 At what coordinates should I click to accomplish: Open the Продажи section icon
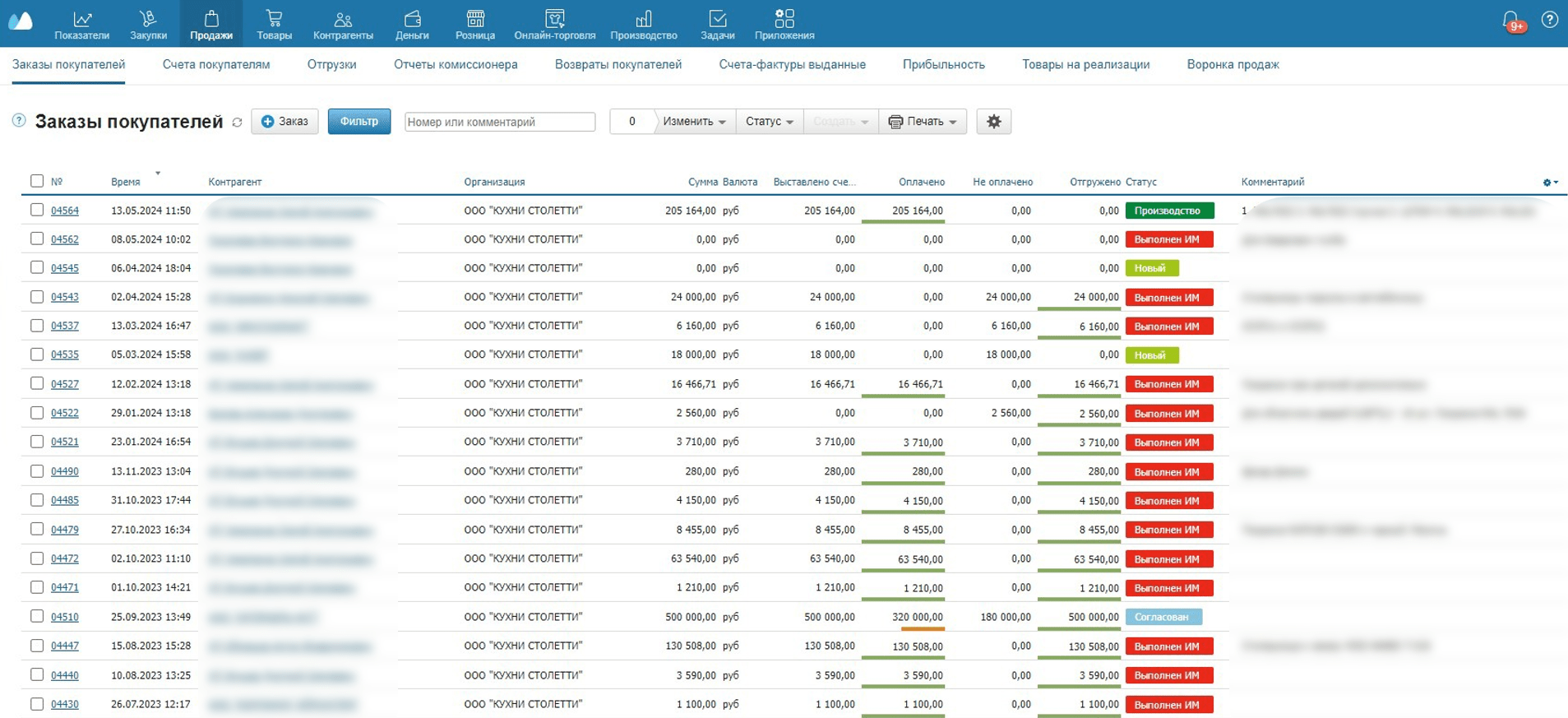pyautogui.click(x=211, y=18)
